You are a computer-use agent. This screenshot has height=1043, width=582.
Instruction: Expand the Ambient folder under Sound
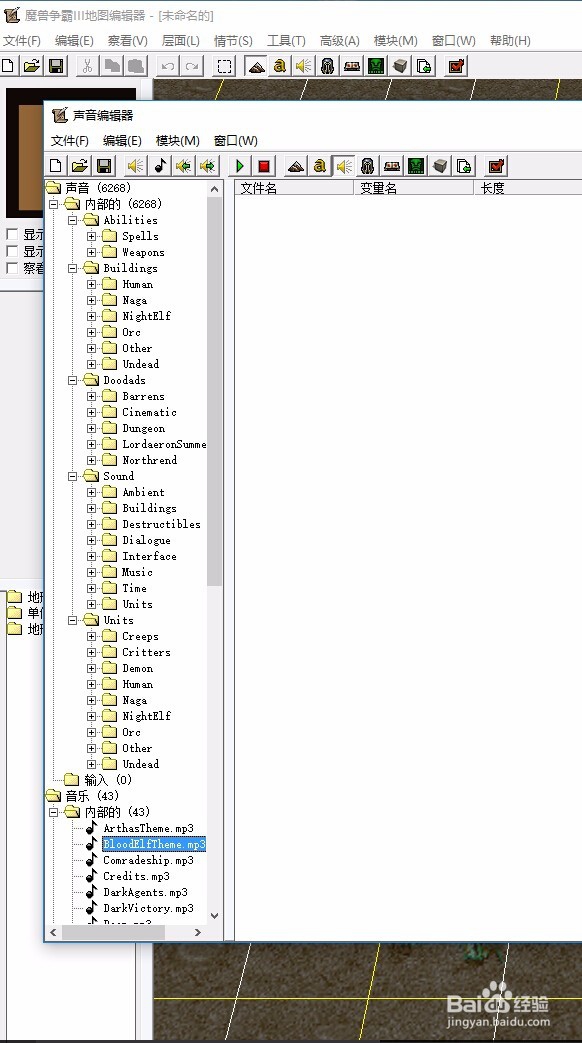pyautogui.click(x=92, y=492)
